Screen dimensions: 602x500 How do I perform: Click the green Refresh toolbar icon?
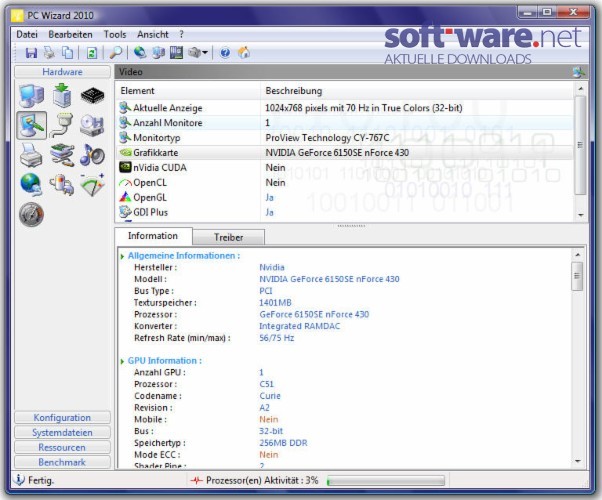91,53
